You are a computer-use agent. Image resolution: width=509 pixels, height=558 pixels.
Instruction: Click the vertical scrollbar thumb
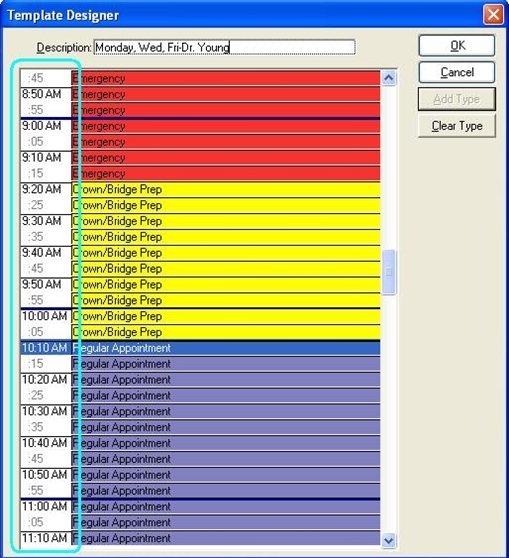389,272
